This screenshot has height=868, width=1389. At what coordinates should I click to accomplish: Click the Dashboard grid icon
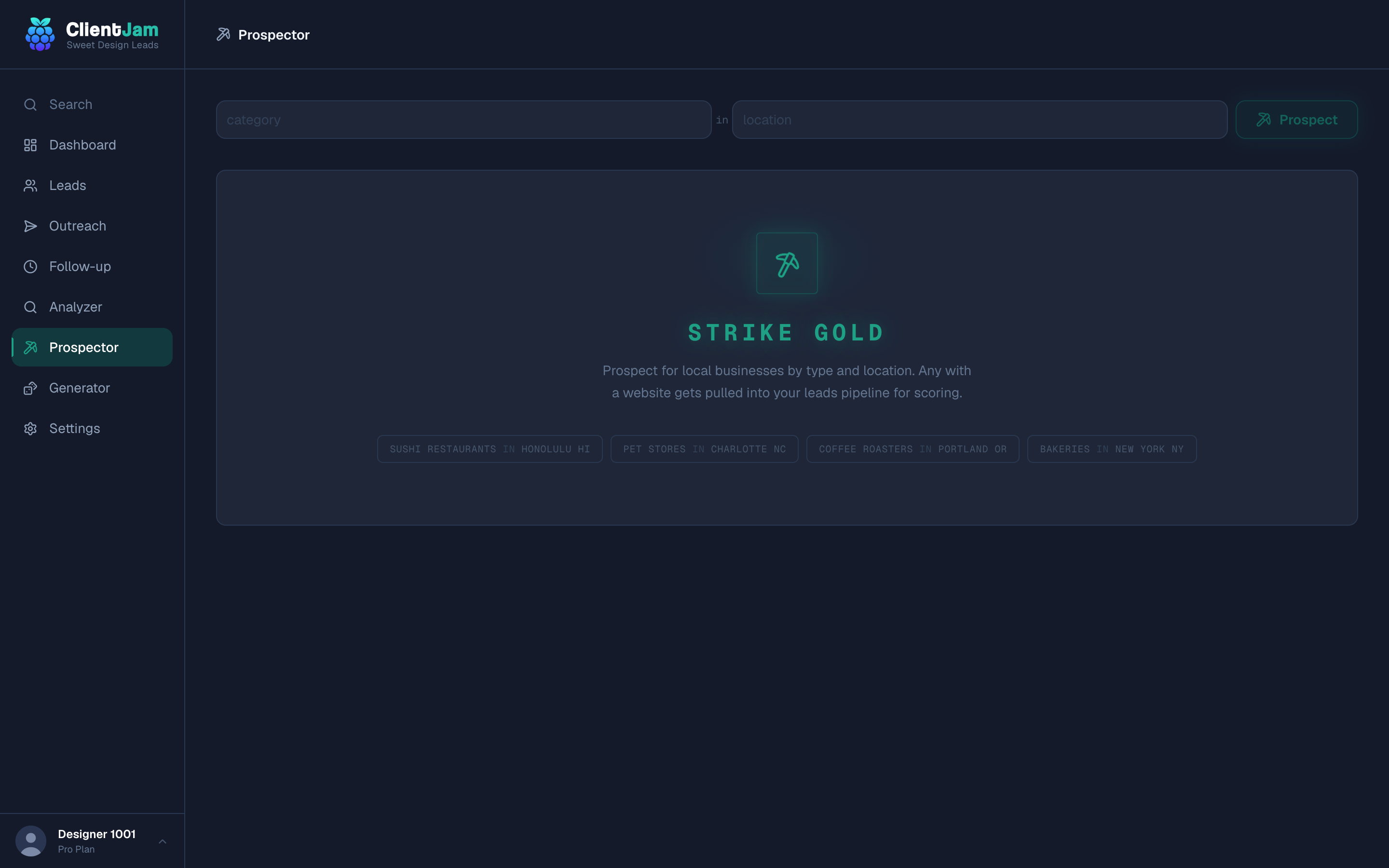coord(30,145)
